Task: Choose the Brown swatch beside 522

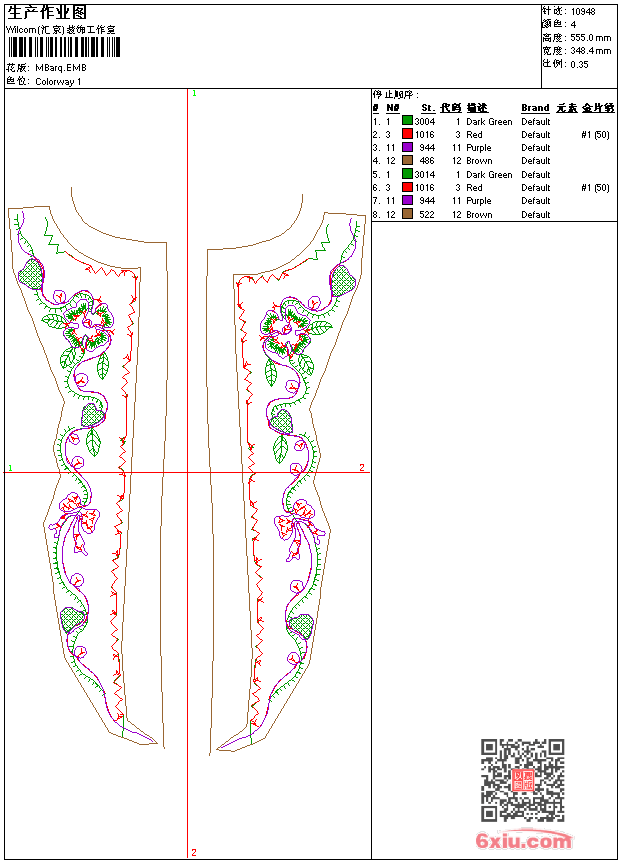Action: [x=407, y=213]
